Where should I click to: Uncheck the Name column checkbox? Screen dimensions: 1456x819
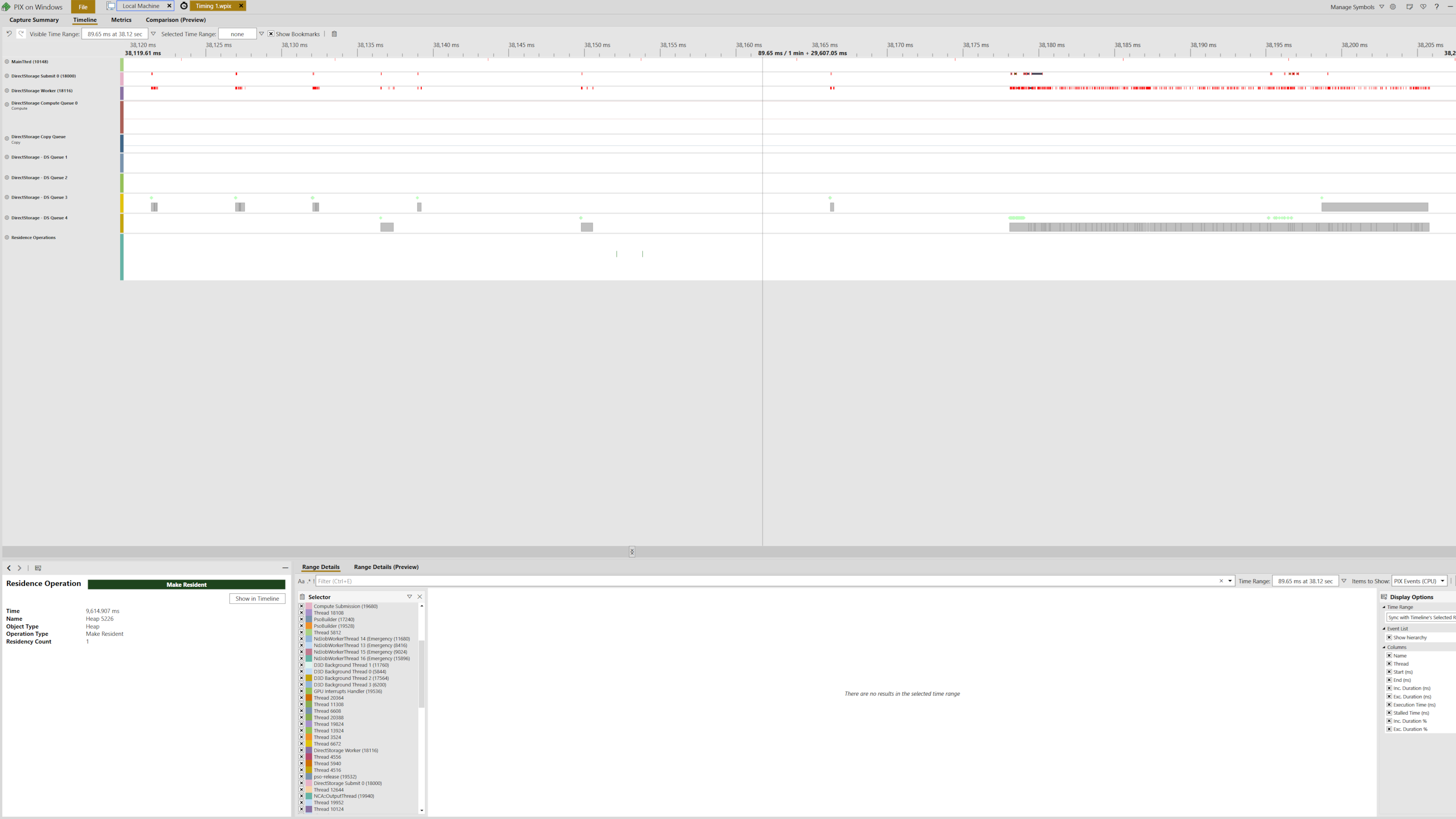(x=1389, y=656)
